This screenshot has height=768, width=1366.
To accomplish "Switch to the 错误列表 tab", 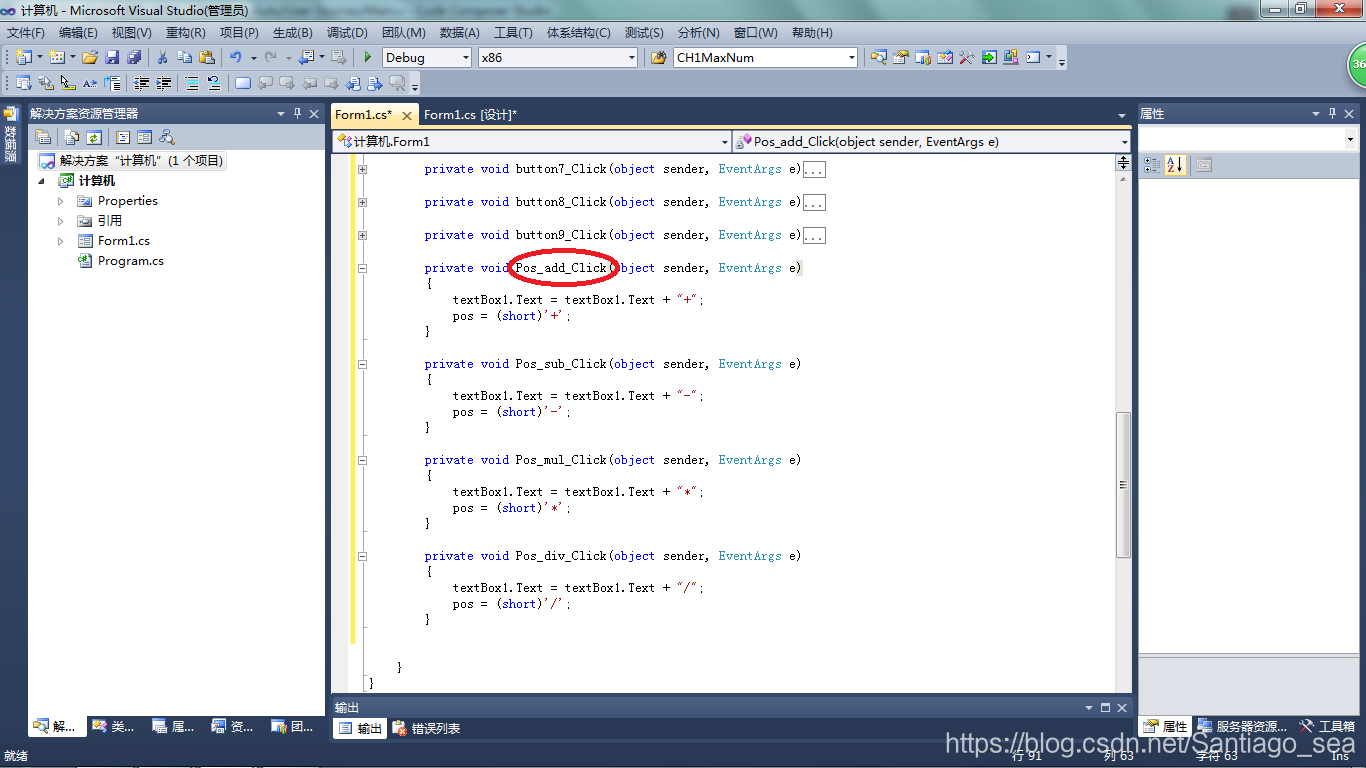I will [426, 728].
